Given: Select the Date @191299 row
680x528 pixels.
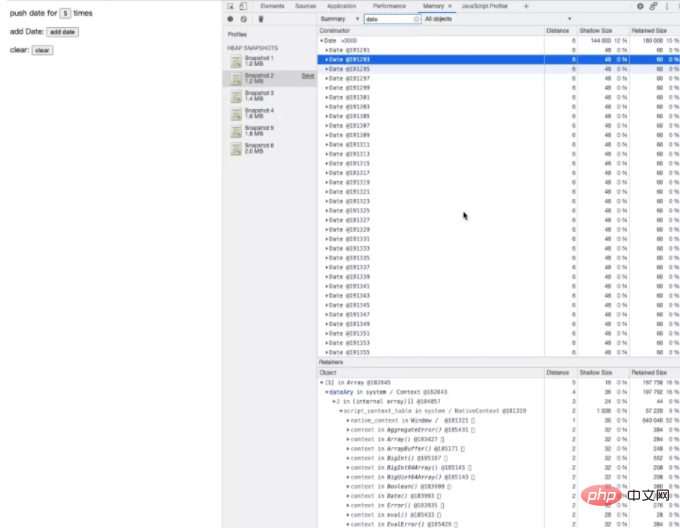Looking at the screenshot, I should [x=498, y=88].
